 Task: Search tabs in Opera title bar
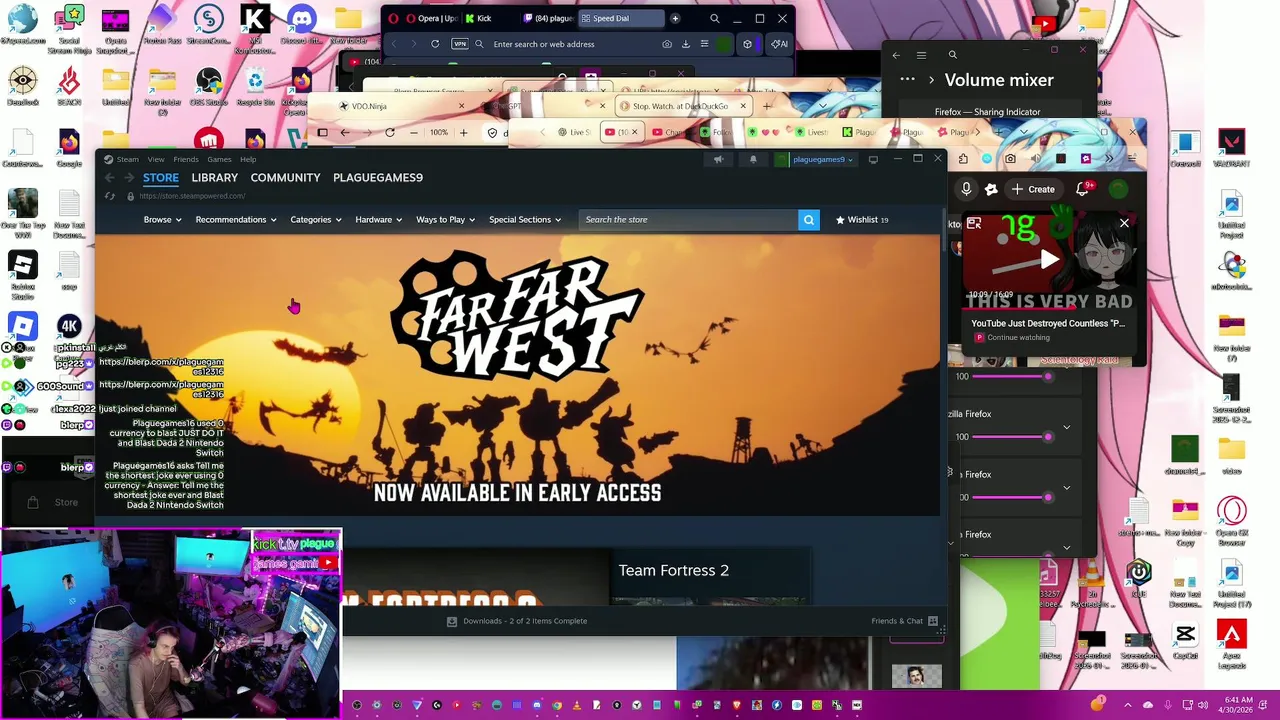[x=714, y=18]
